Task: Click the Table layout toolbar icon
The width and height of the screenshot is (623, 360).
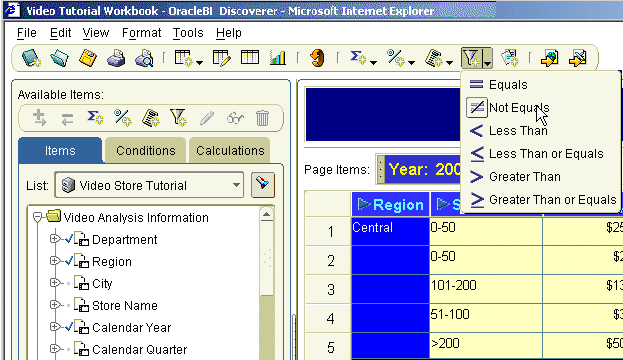Action: 250,58
